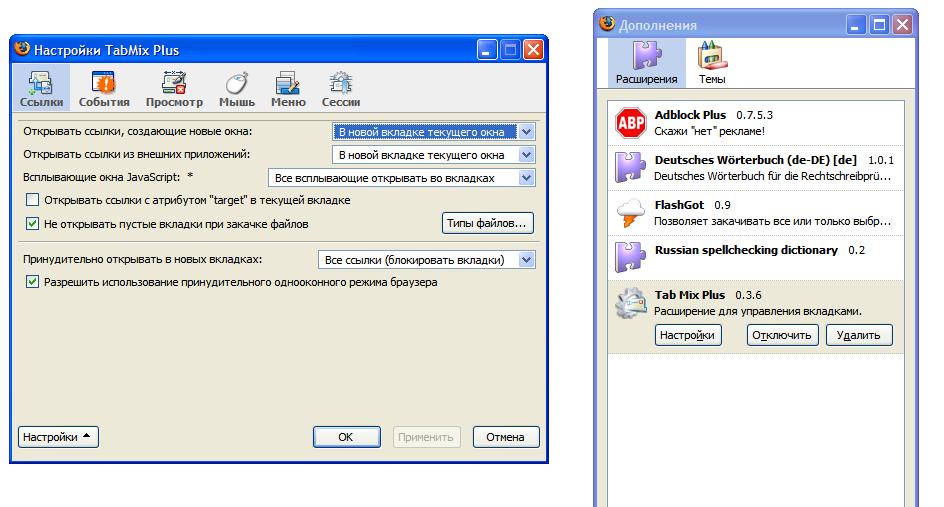
Task: Close the Дополнения window
Action: click(902, 25)
